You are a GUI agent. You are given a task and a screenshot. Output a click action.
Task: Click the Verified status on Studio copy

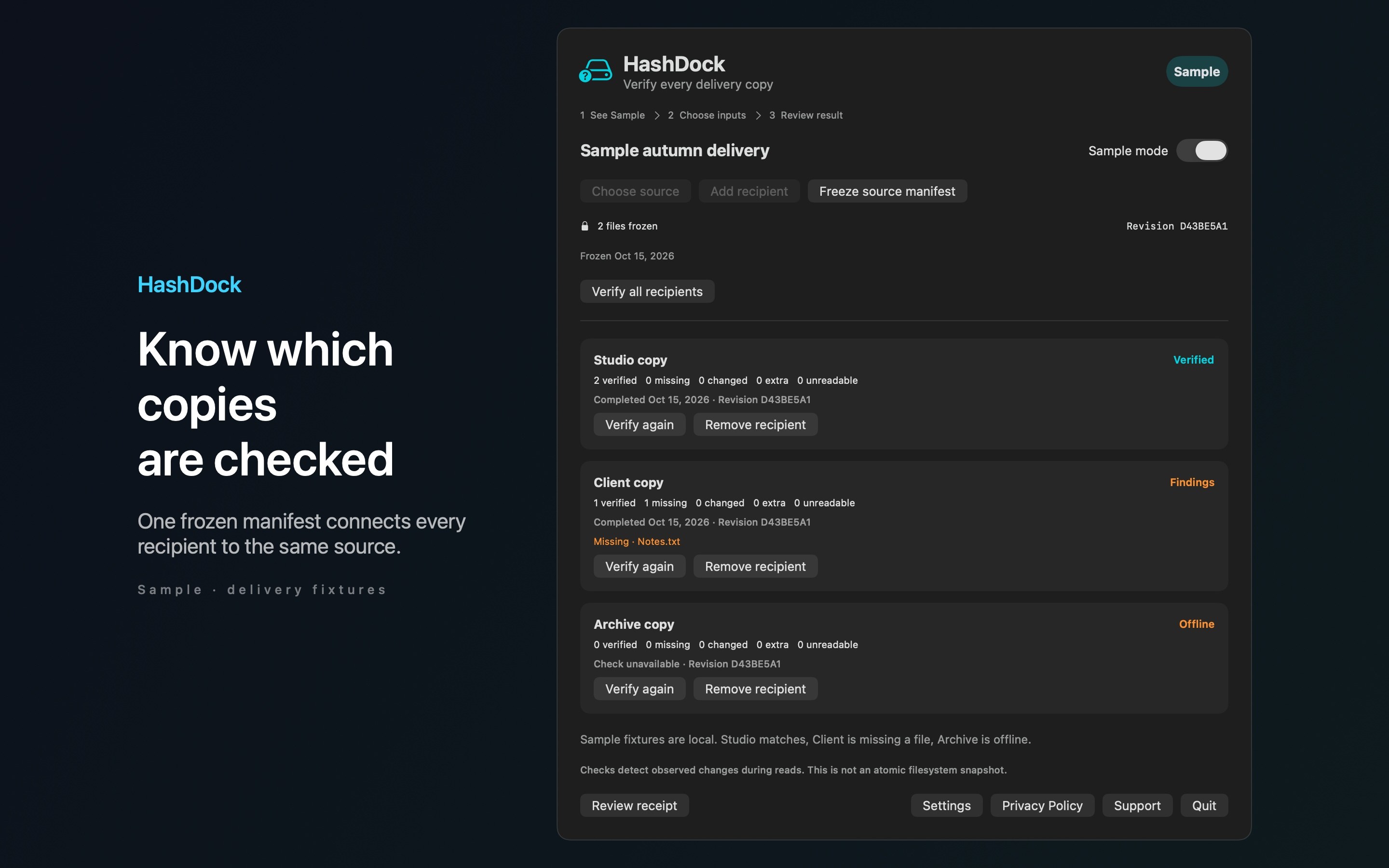(1193, 360)
